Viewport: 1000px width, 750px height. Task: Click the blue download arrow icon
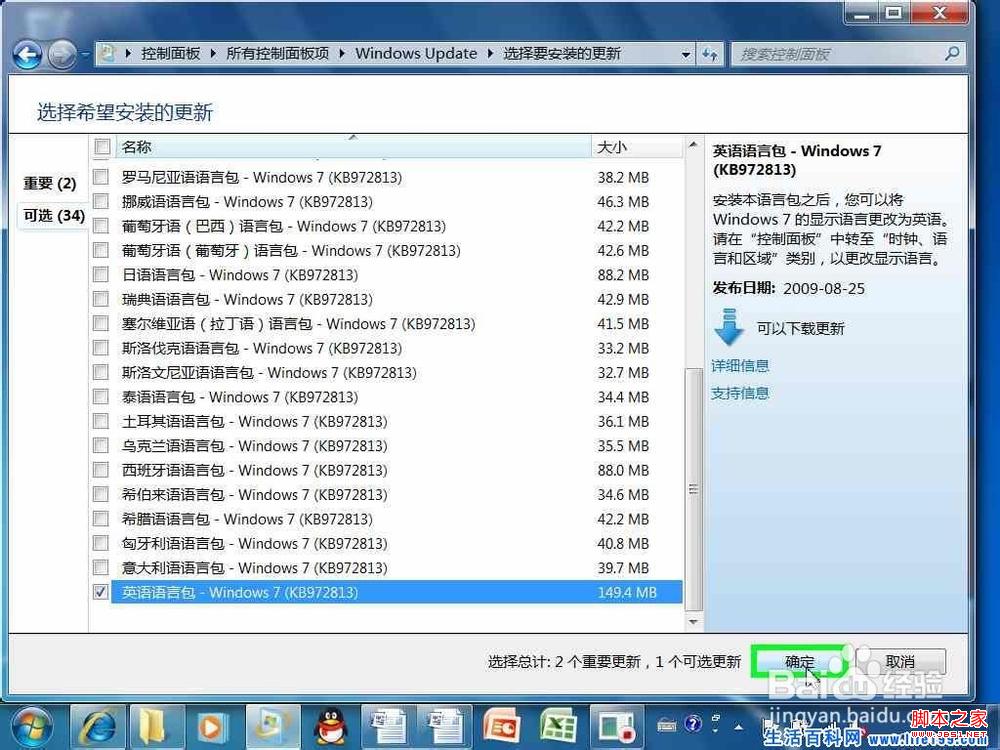730,327
